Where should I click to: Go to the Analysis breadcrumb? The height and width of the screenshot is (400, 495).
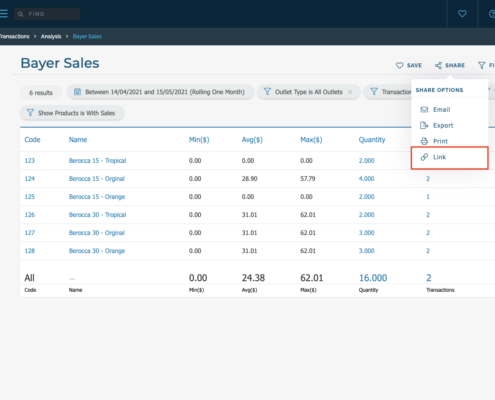click(x=51, y=36)
